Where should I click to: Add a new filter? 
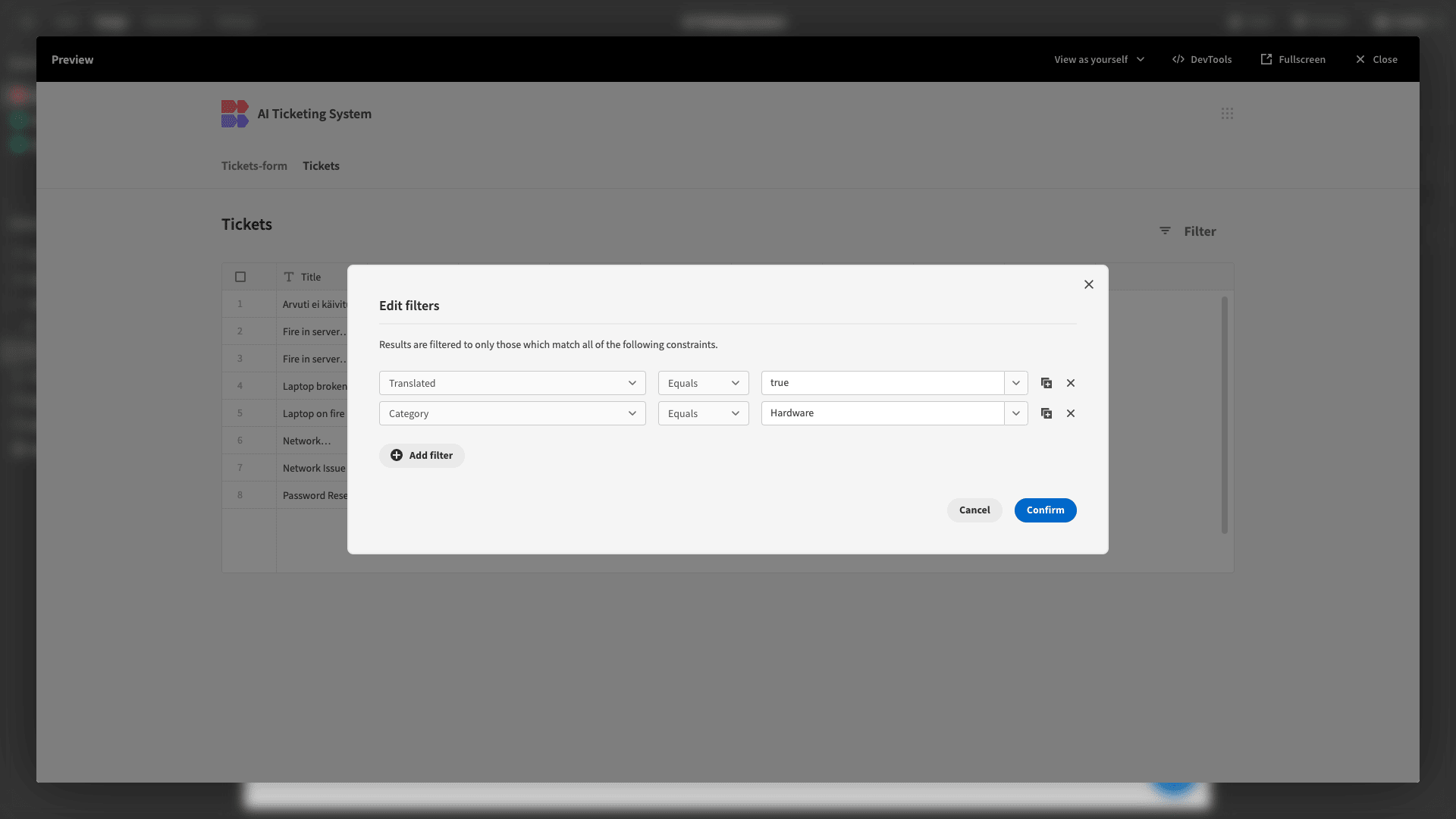(x=422, y=456)
